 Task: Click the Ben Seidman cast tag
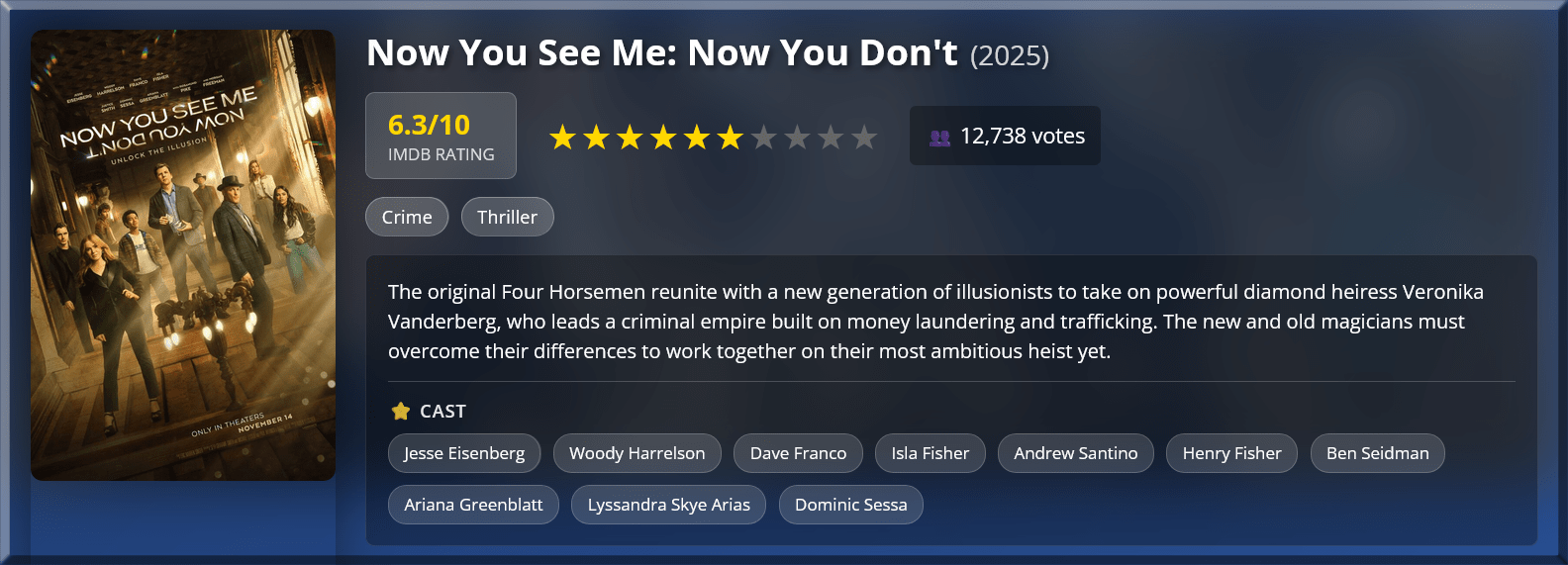click(x=1377, y=453)
